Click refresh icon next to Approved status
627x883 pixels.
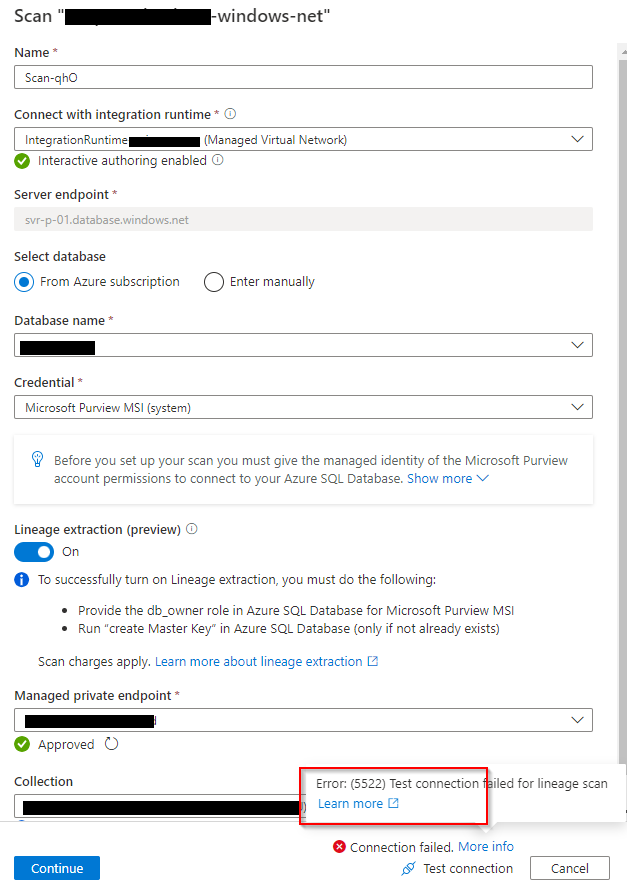[x=111, y=744]
